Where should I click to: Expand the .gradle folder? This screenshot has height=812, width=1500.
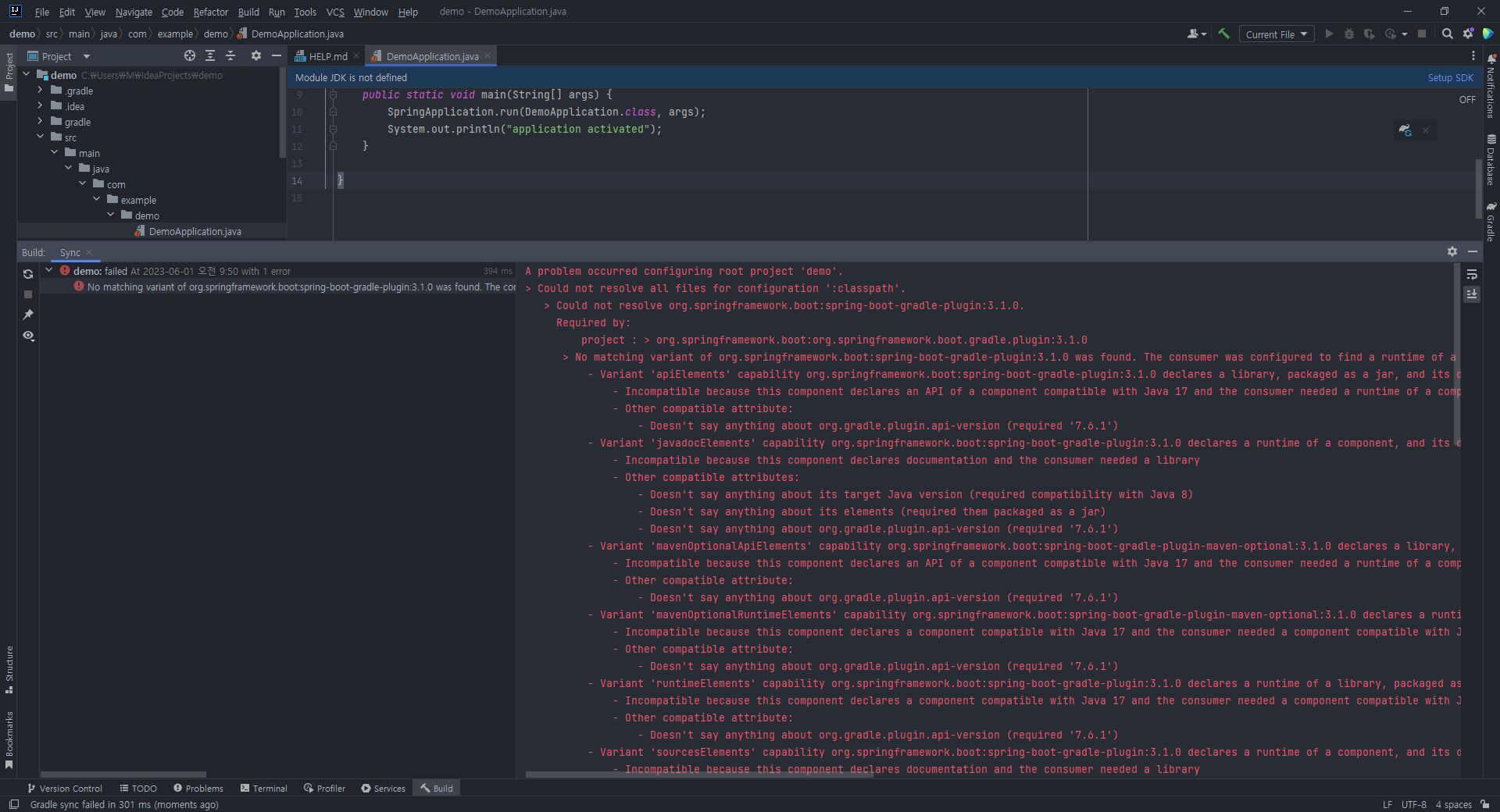click(40, 91)
